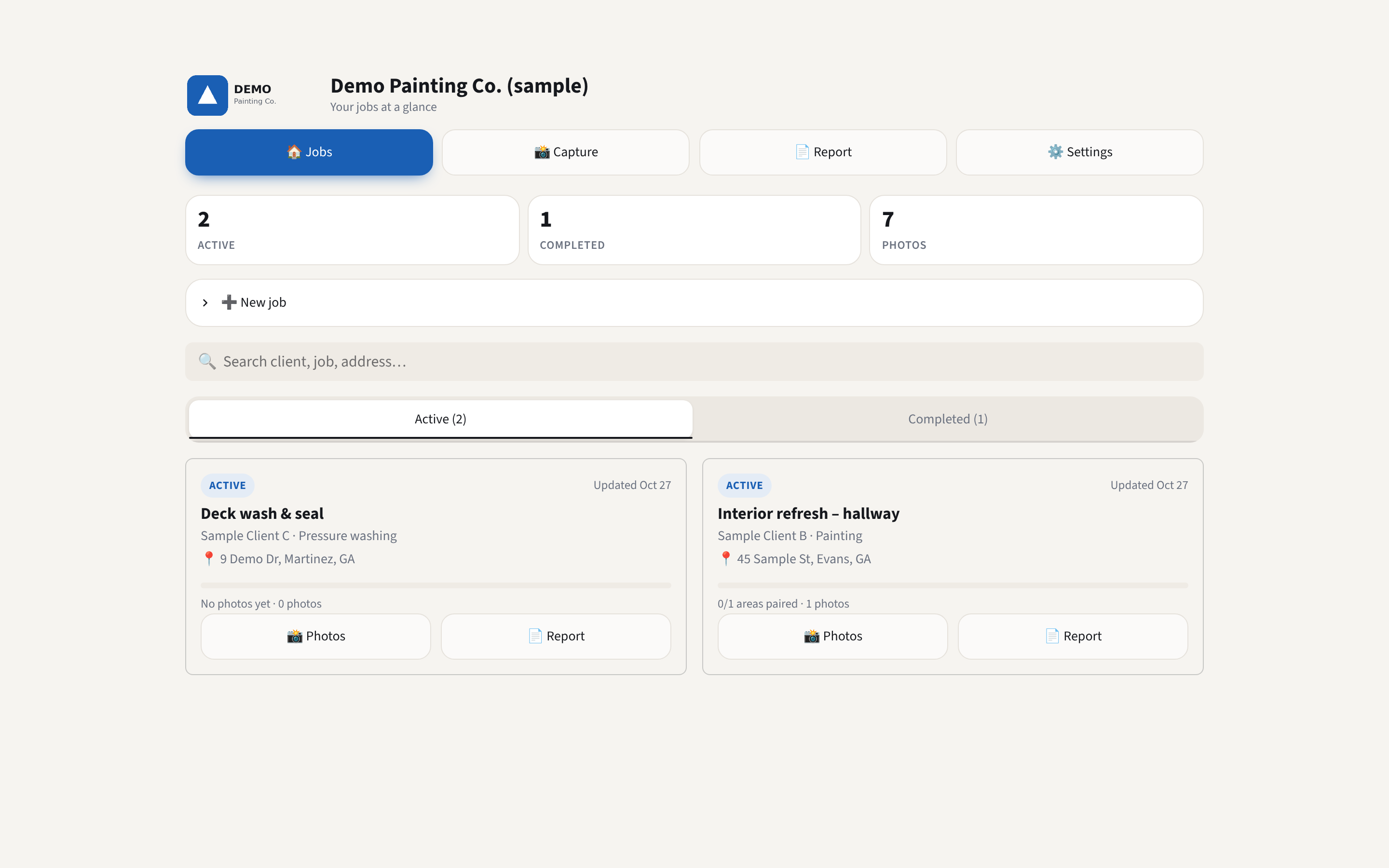
Task: Click the Deck wash & seal progress bar
Action: [436, 585]
